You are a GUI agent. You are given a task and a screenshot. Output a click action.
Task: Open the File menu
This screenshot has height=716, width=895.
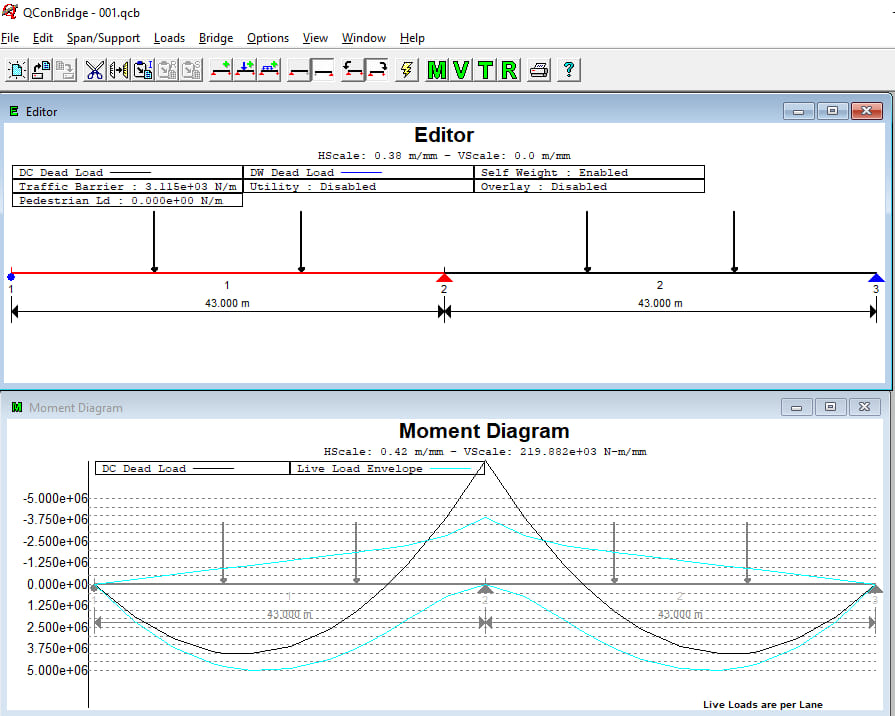[10, 38]
